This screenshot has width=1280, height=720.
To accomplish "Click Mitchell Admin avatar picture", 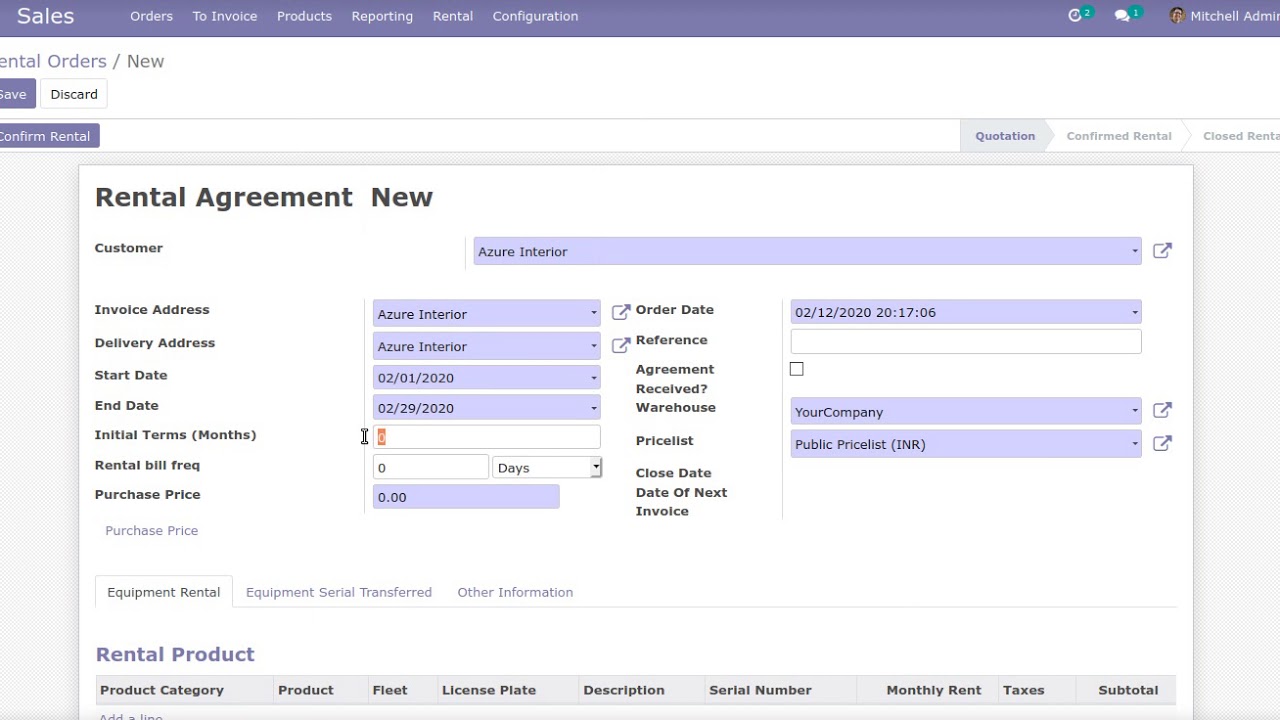I will click(x=1177, y=16).
